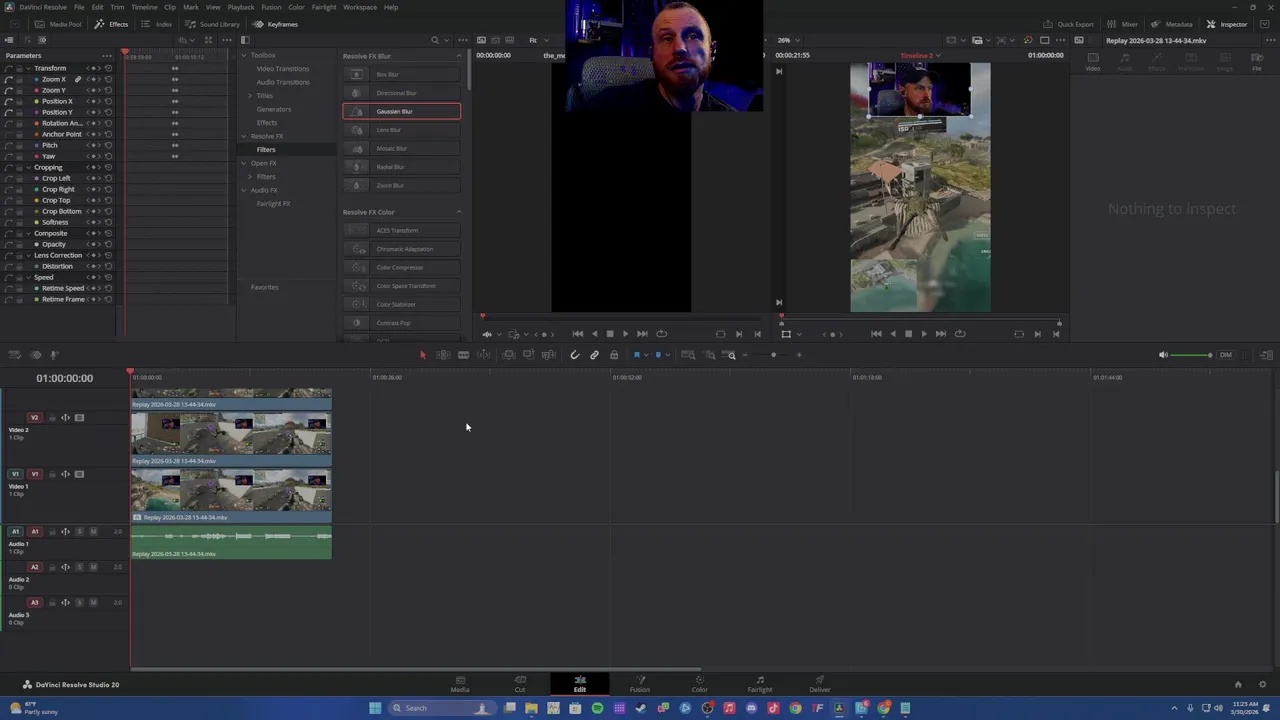Collapse the Speed parameters group

coord(29,277)
